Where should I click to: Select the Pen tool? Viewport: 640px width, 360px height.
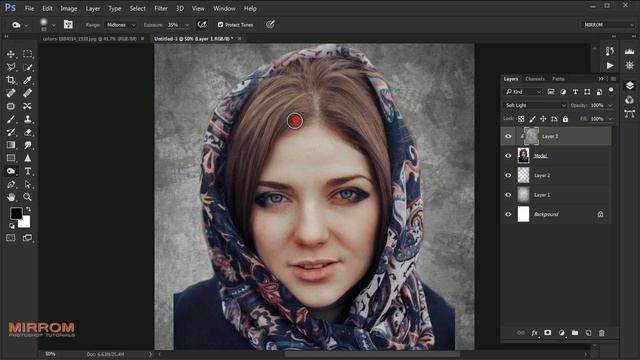[11, 184]
